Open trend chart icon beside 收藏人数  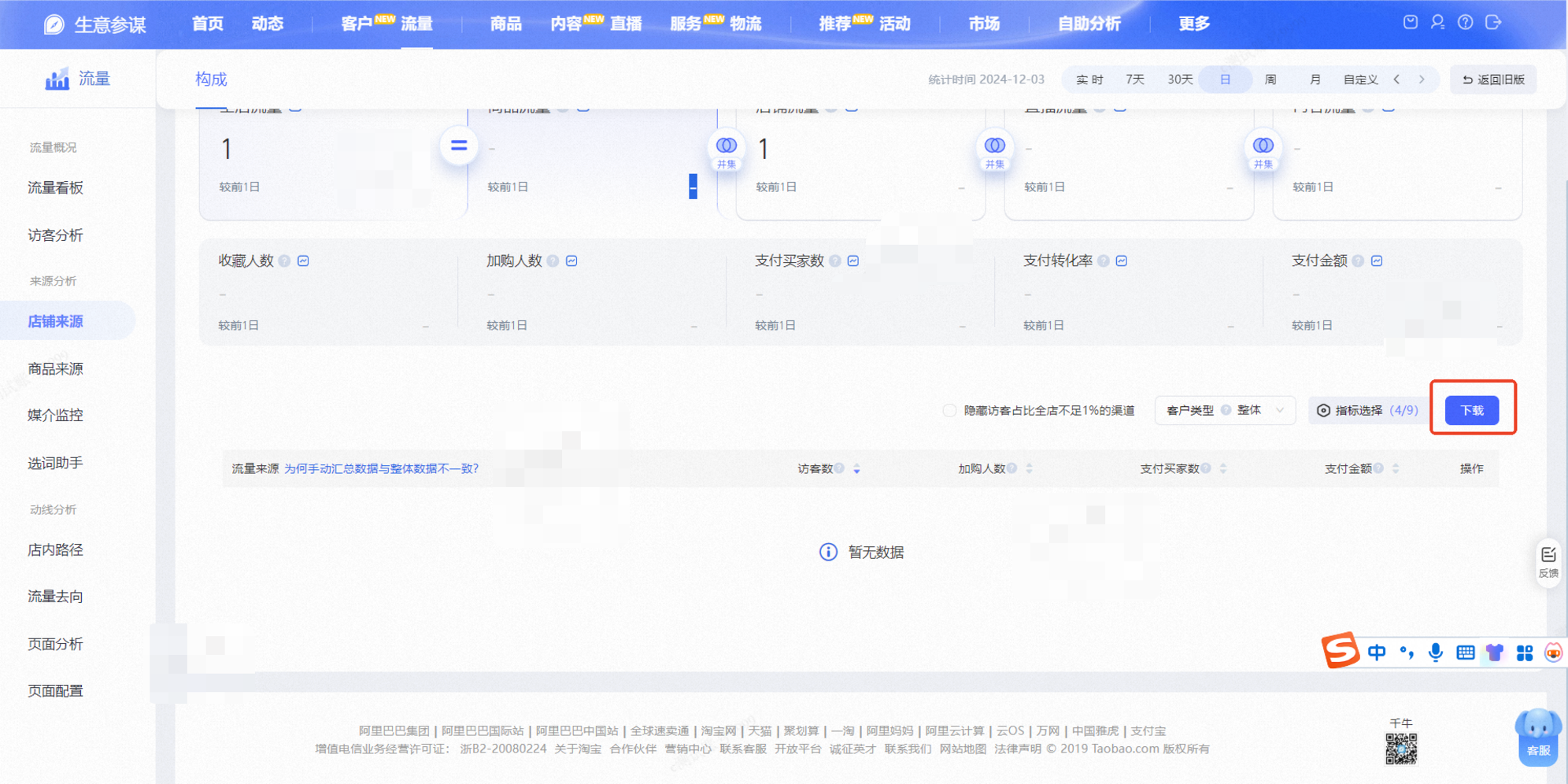point(303,261)
